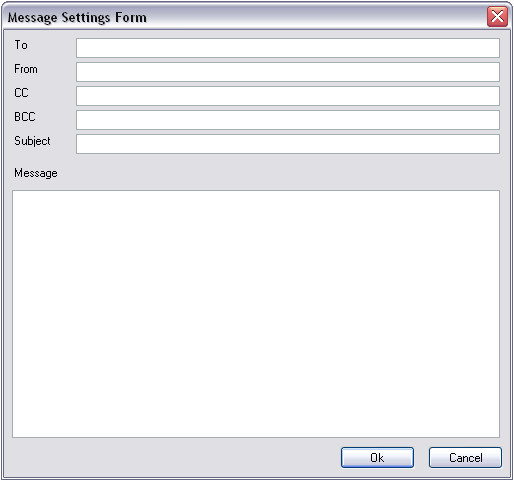This screenshot has width=514, height=481.
Task: Click the Cancel button
Action: tap(465, 457)
